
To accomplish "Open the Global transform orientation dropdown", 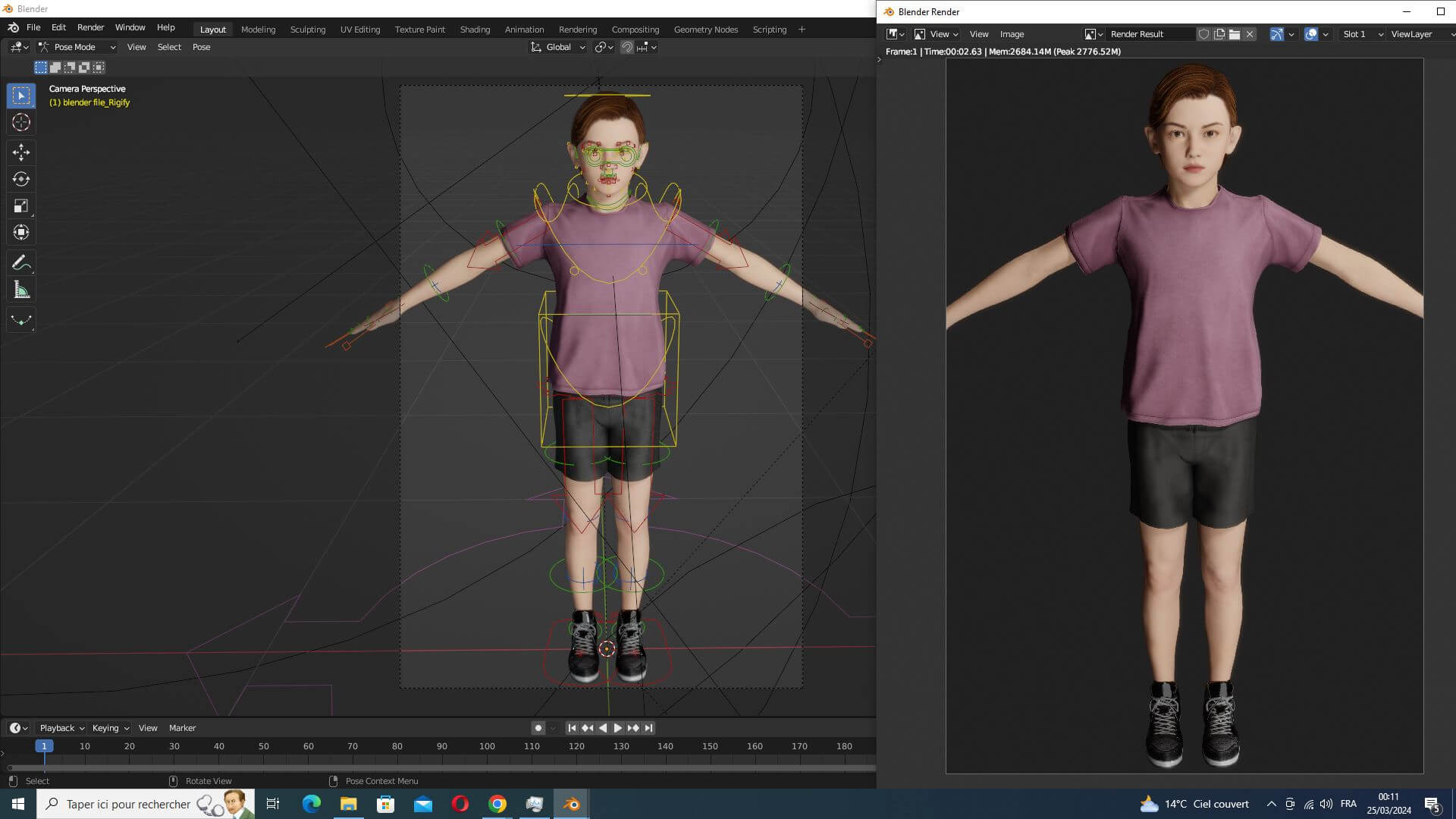I will pos(558,47).
